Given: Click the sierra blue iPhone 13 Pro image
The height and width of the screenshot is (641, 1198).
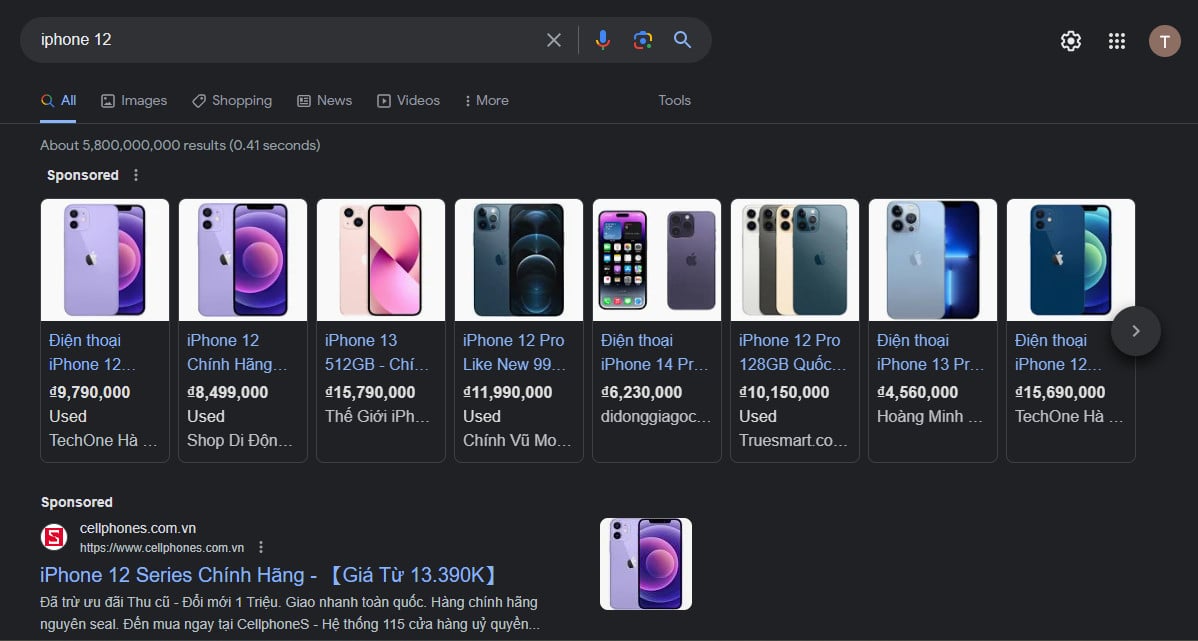Looking at the screenshot, I should coord(933,260).
